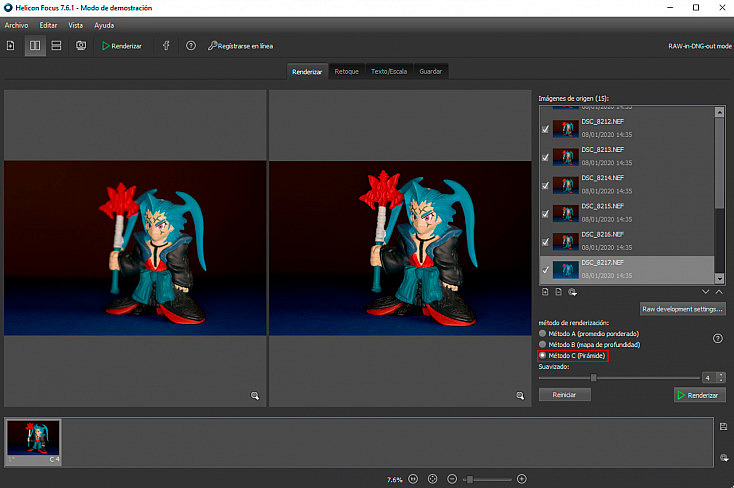Open source list options gear dropdown

[x=572, y=292]
